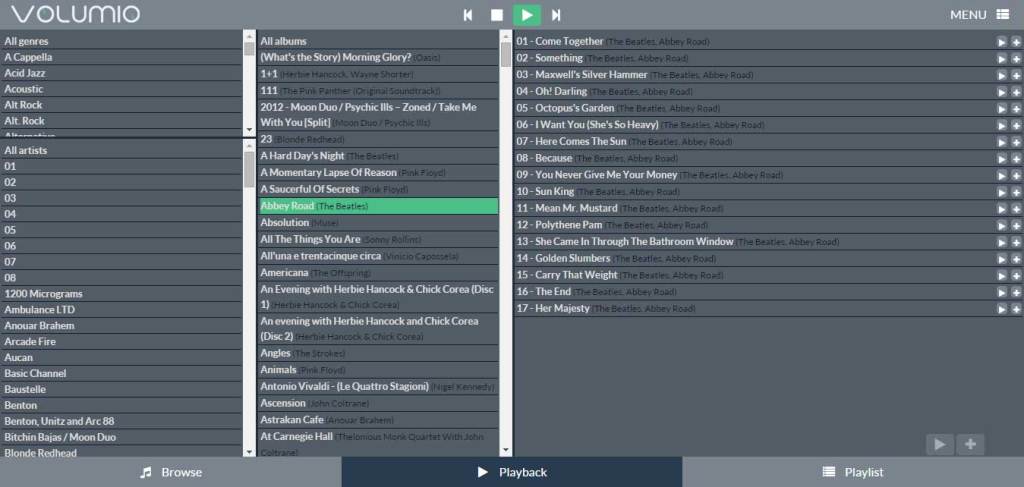The image size is (1024, 487).
Task: Click the green play button
Action: tap(527, 15)
